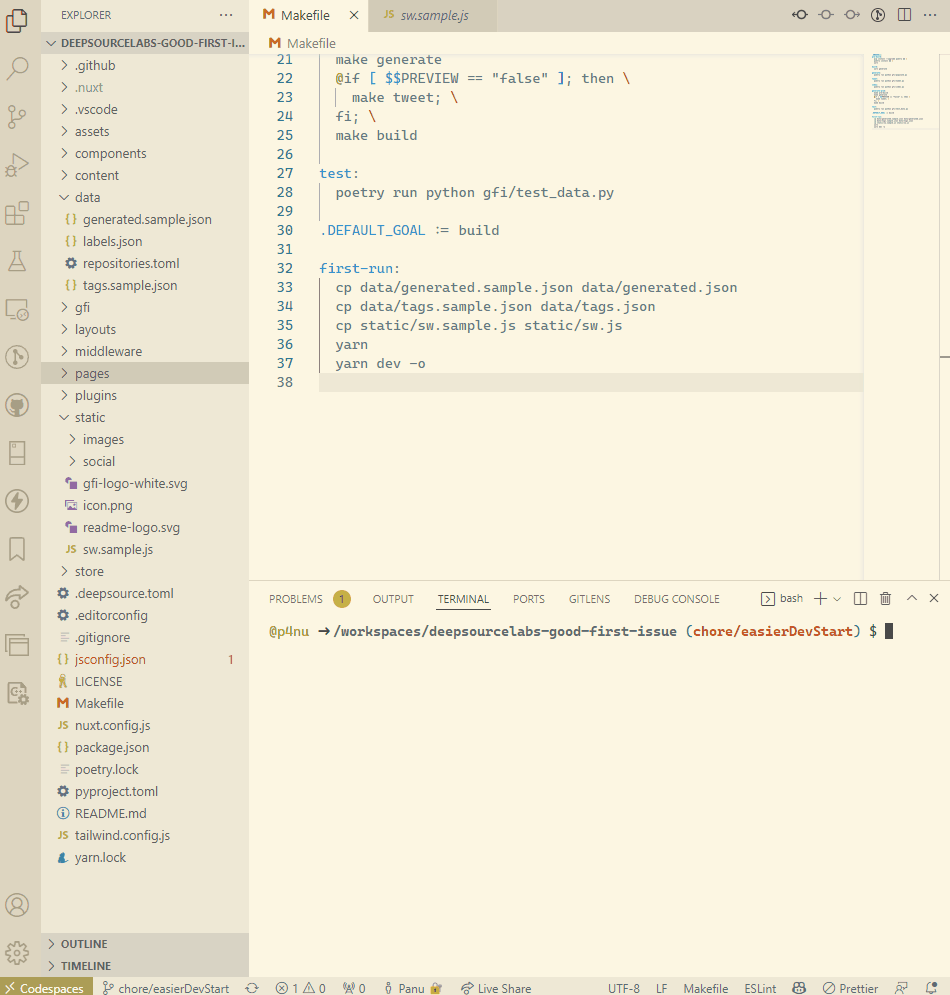Image resolution: width=950 pixels, height=995 pixels.
Task: Click ESLint status bar item
Action: [760, 988]
